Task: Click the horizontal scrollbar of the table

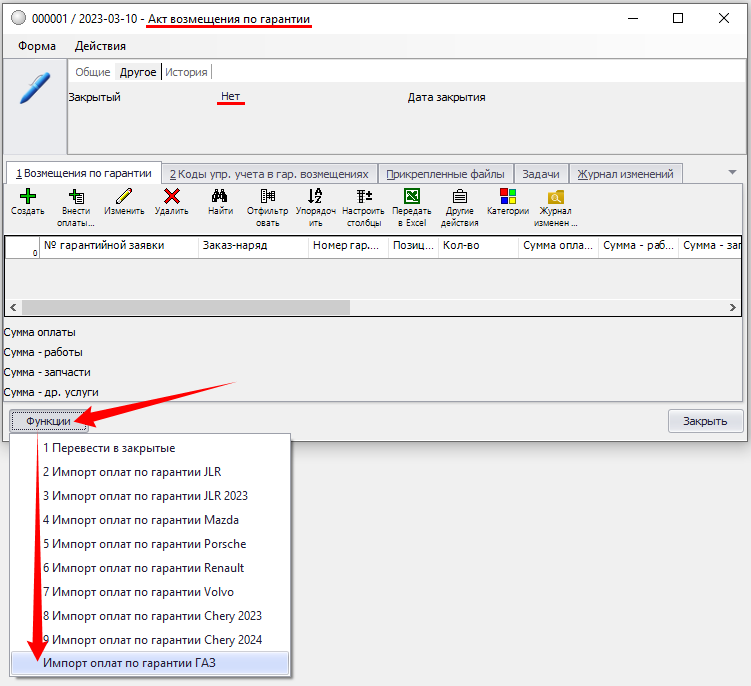Action: coord(185,308)
